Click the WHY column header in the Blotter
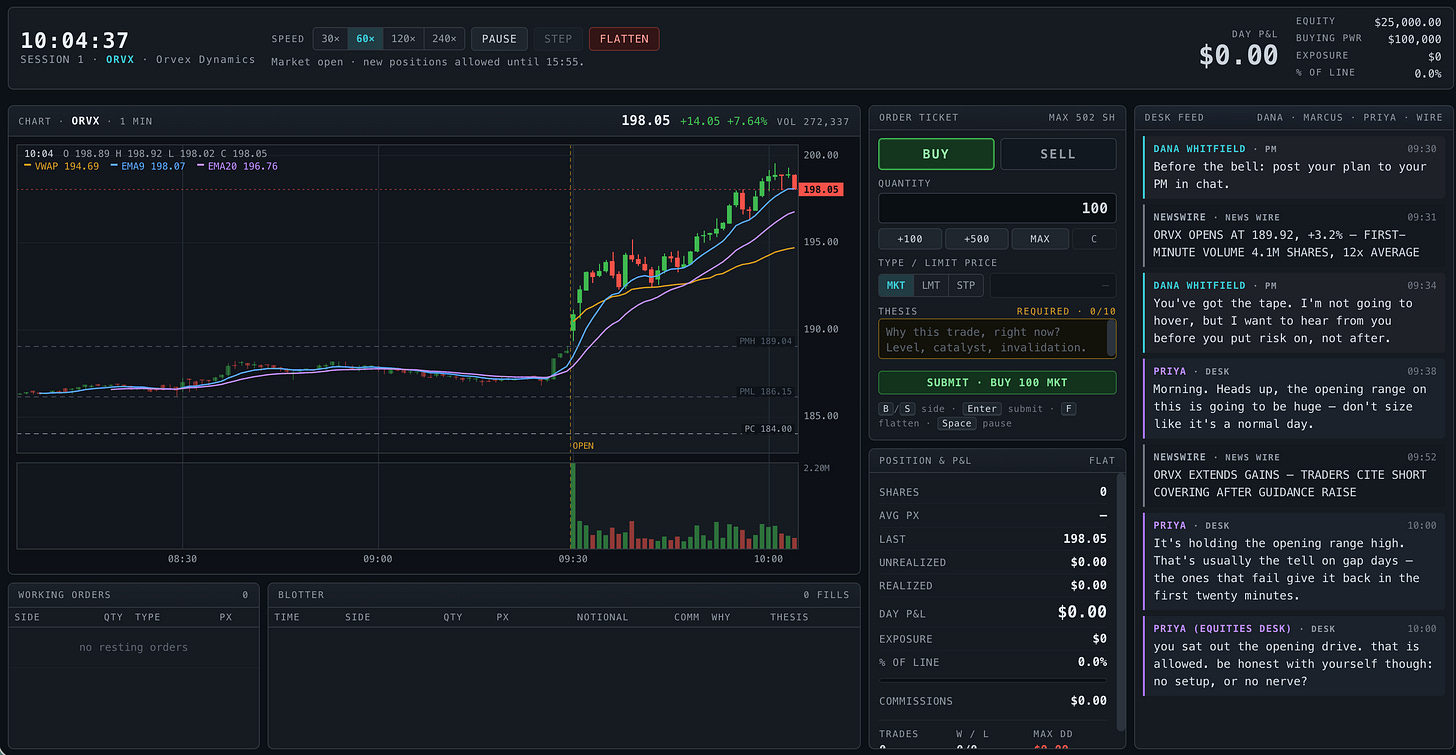 pos(721,617)
